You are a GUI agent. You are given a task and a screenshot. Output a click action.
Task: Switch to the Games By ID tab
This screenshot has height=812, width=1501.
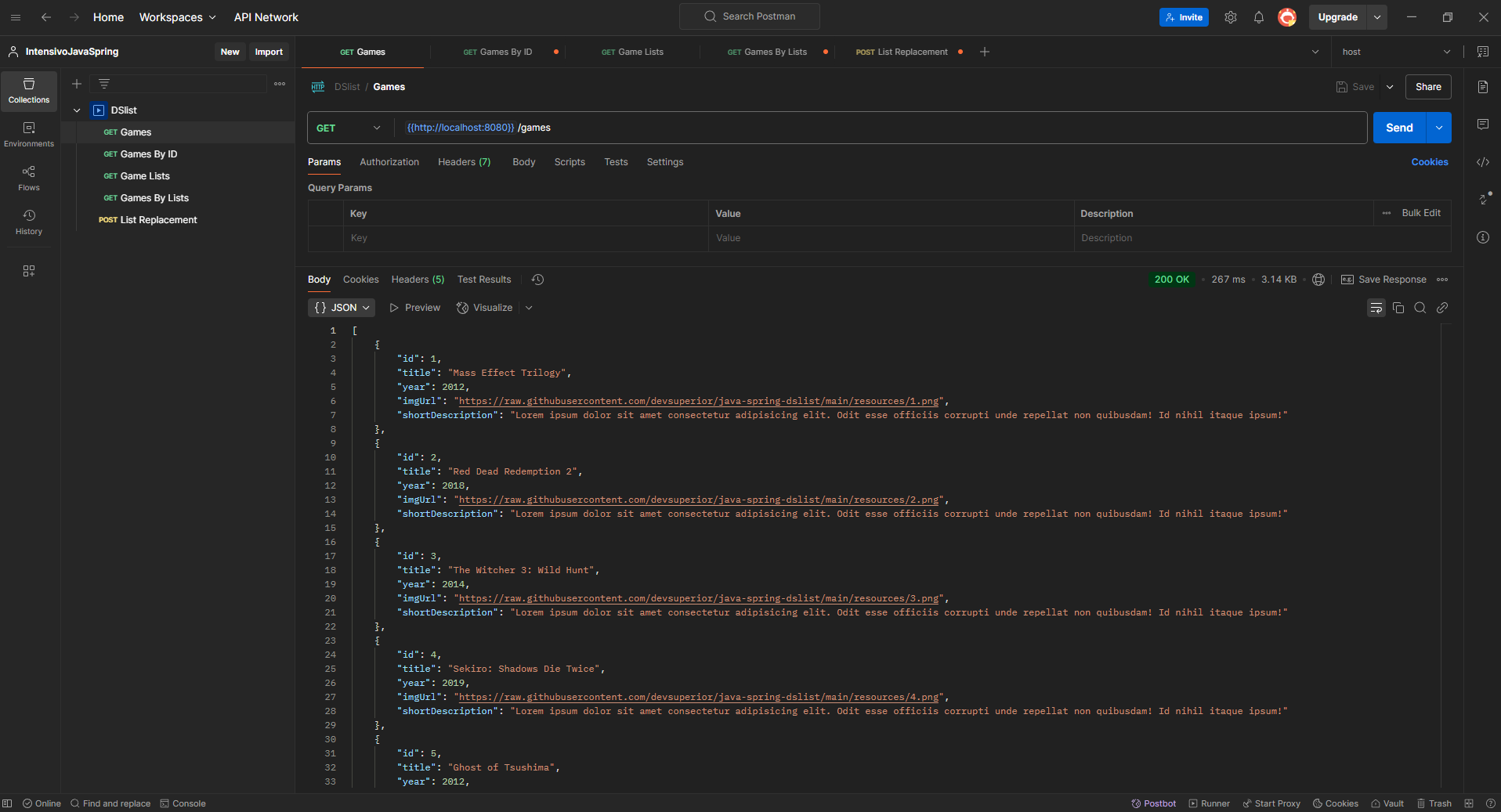click(497, 52)
